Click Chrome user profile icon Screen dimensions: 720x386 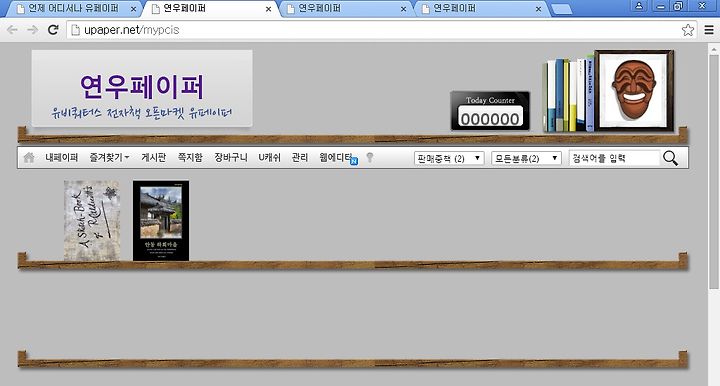pyautogui.click(x=639, y=6)
